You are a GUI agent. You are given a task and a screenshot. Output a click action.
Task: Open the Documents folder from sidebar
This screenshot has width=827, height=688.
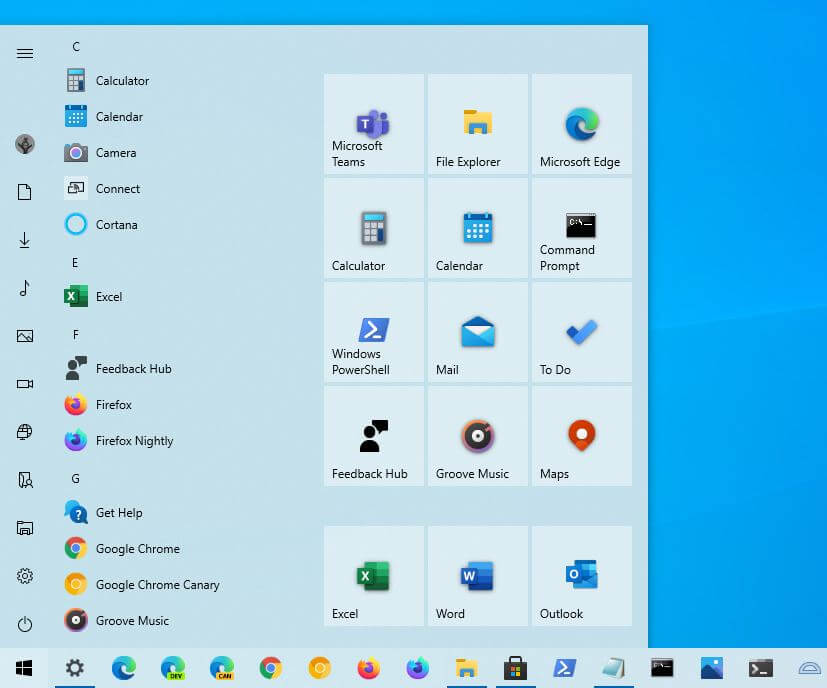point(25,192)
